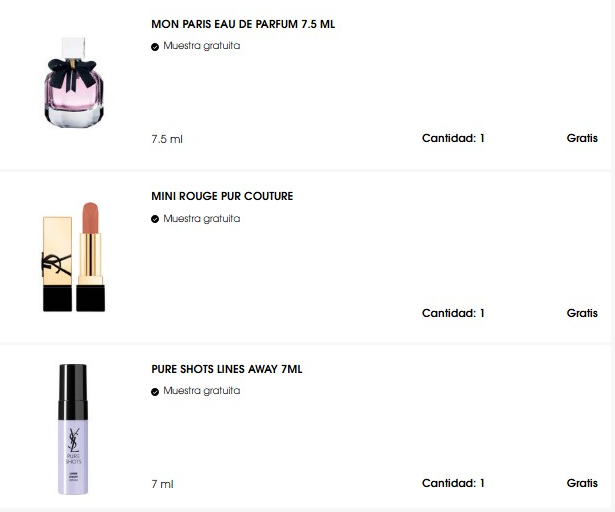Click the checkmark icon beside Mini Rouge sample
The image size is (615, 512).
point(155,219)
